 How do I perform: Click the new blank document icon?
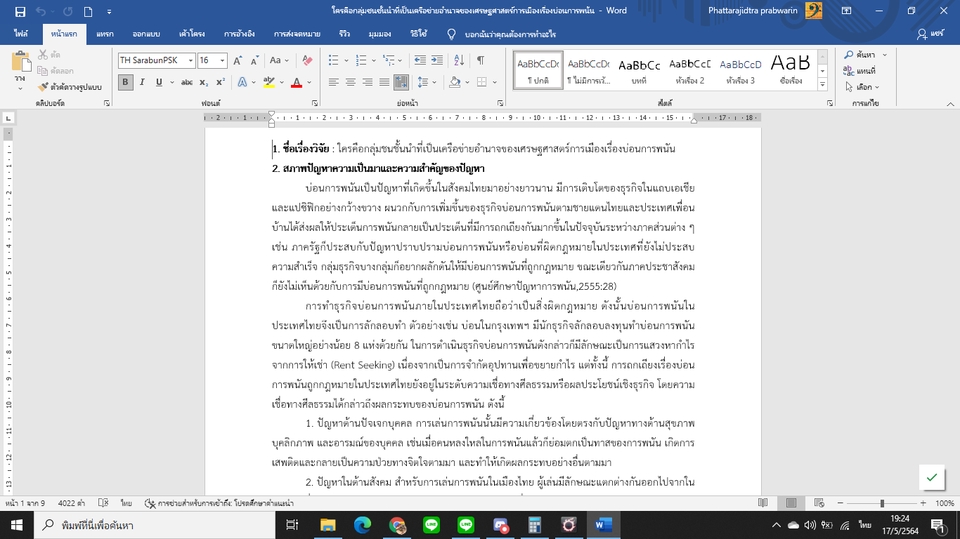88,11
